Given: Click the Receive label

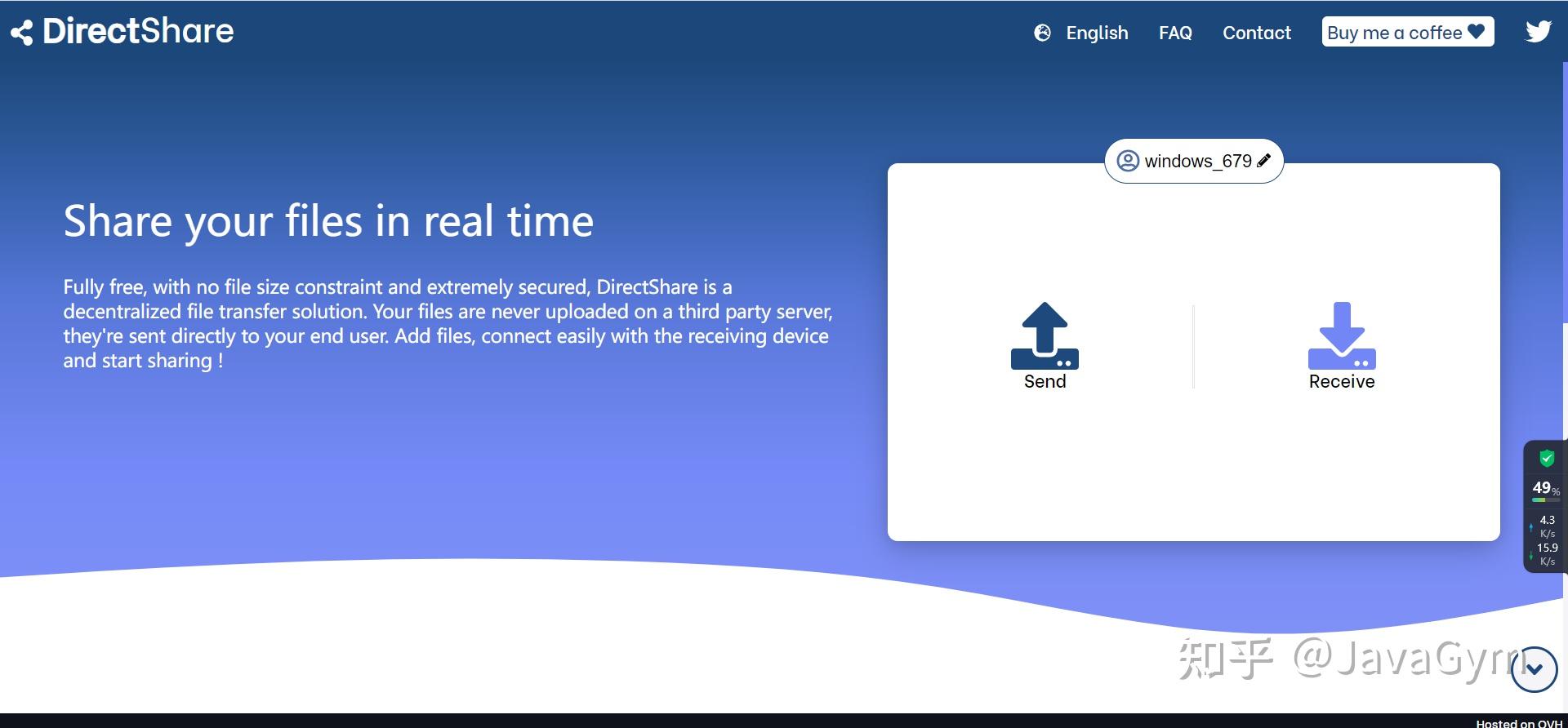Looking at the screenshot, I should tap(1342, 381).
